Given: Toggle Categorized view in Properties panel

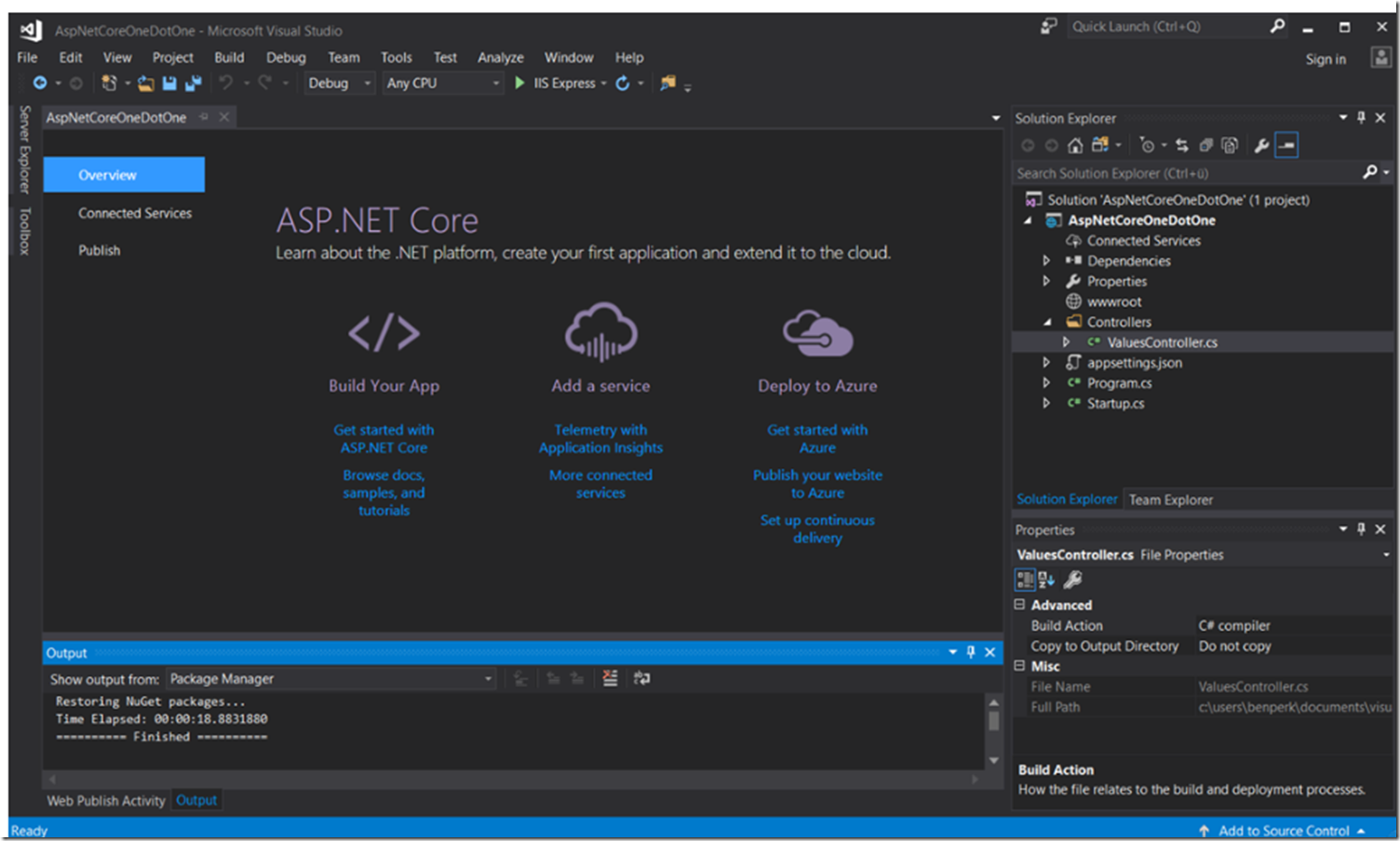Looking at the screenshot, I should pyautogui.click(x=1025, y=580).
